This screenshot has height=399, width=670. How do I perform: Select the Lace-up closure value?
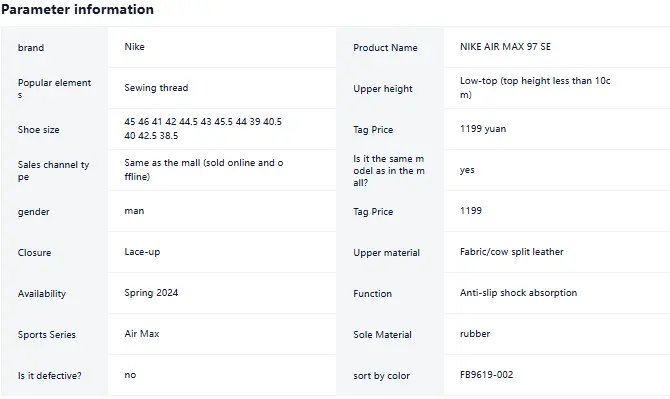point(142,252)
